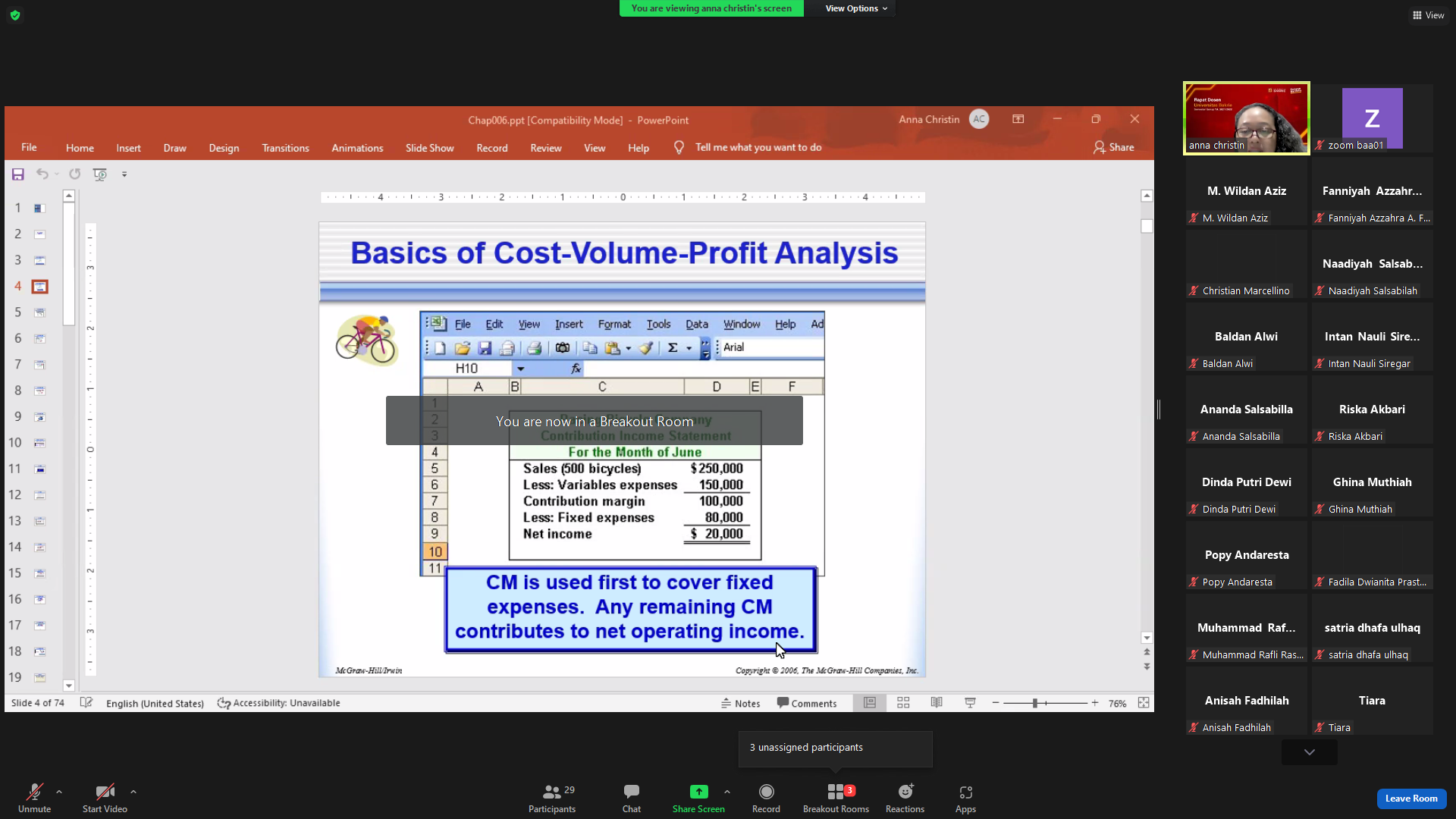Switch to Reading View icon

click(937, 703)
